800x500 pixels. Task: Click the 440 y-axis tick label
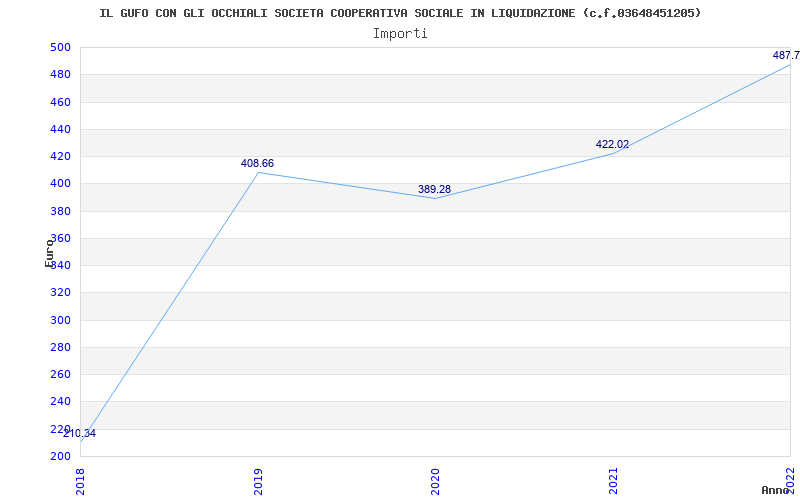pyautogui.click(x=60, y=129)
